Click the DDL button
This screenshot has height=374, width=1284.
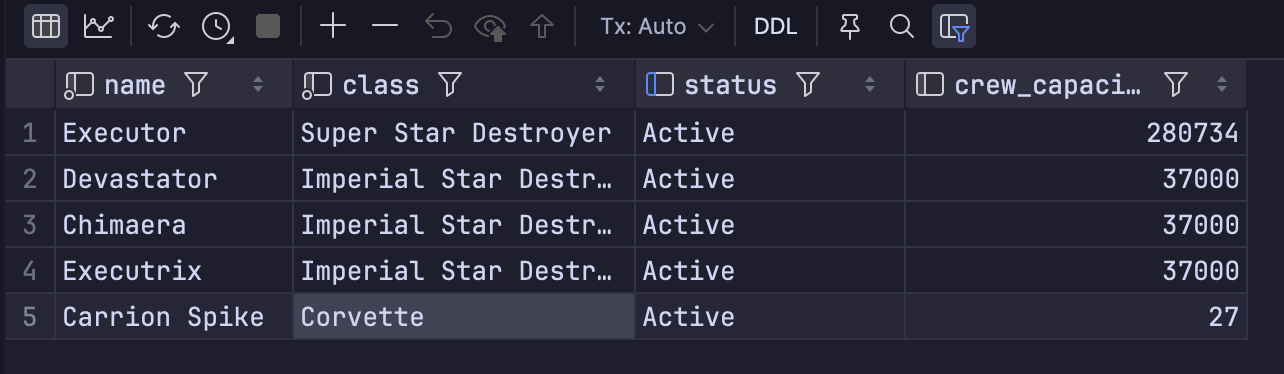[776, 27]
